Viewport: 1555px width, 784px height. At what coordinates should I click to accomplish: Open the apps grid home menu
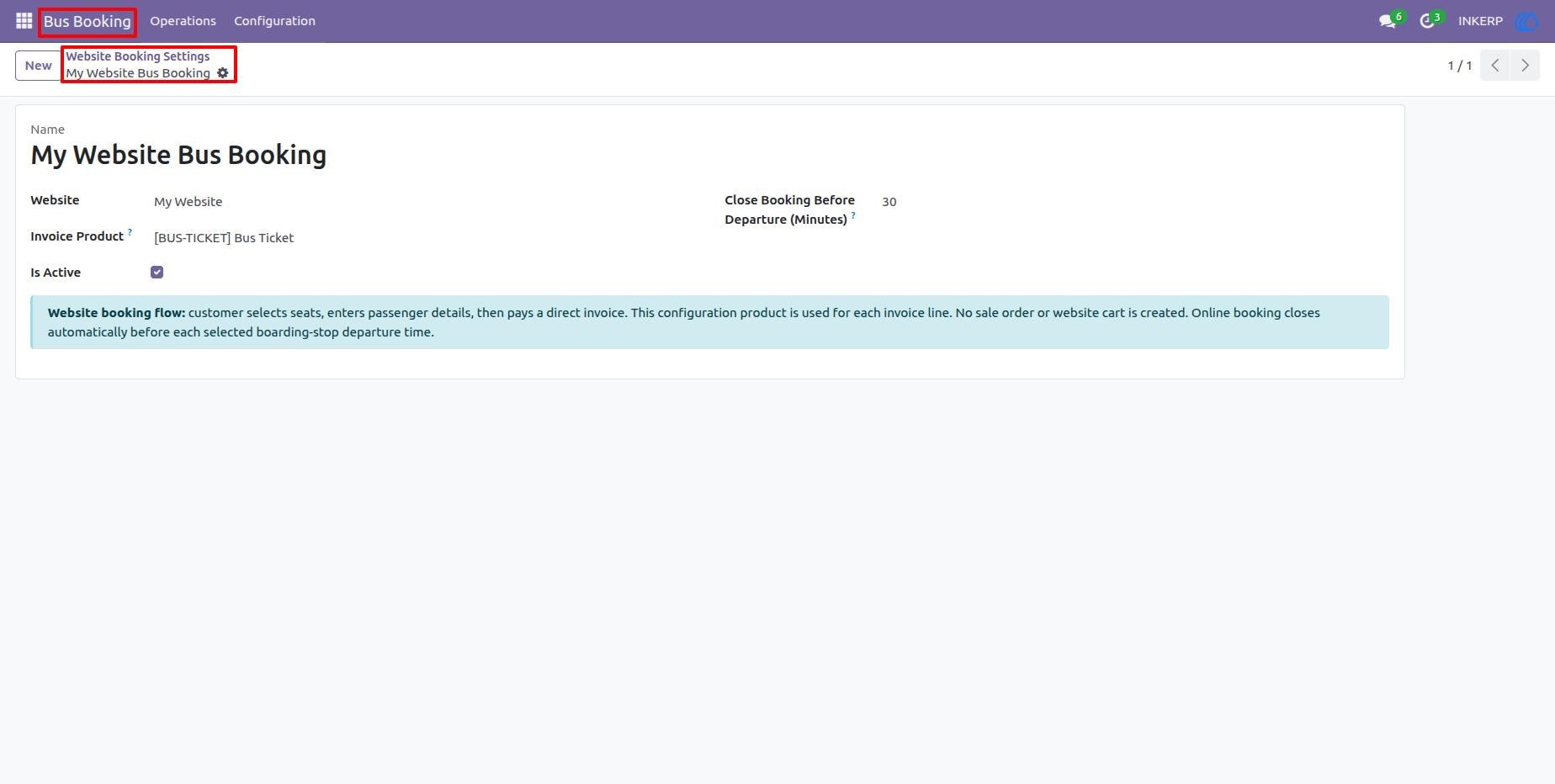point(24,21)
